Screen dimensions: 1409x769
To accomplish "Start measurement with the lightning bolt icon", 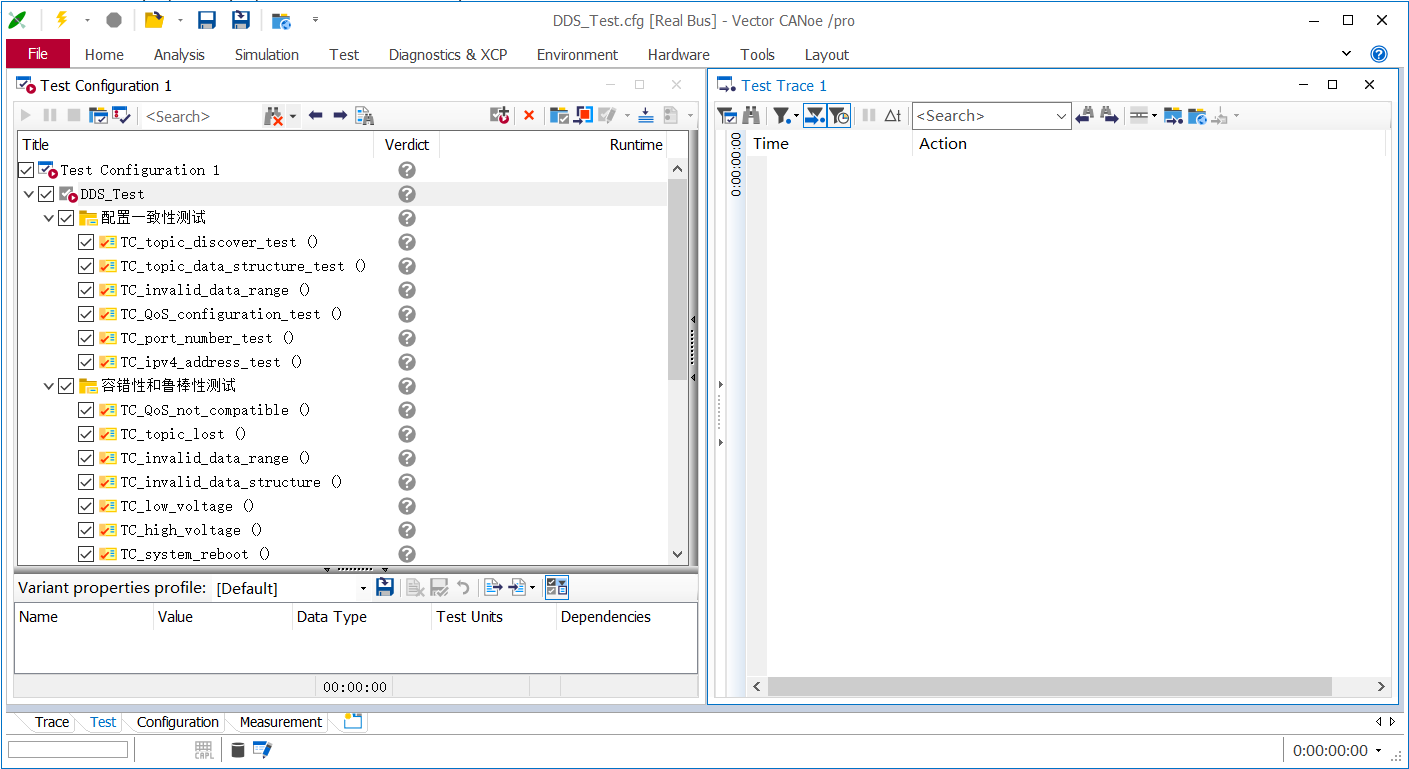I will 61,20.
